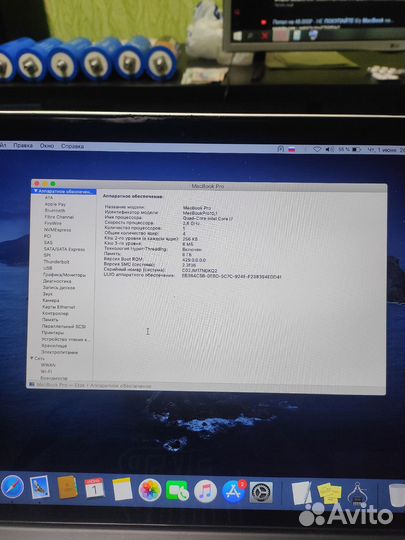Select Графика/Мониторы in the sidebar
This screenshot has height=540, width=405.
point(64,275)
